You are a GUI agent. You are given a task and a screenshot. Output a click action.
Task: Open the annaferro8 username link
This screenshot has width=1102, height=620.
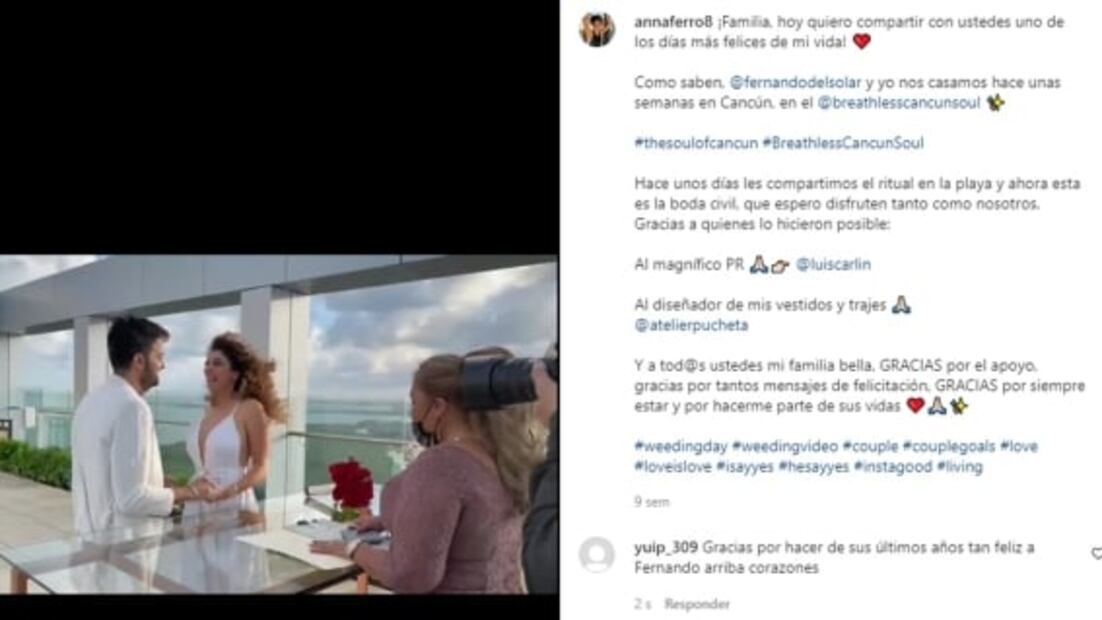(673, 22)
